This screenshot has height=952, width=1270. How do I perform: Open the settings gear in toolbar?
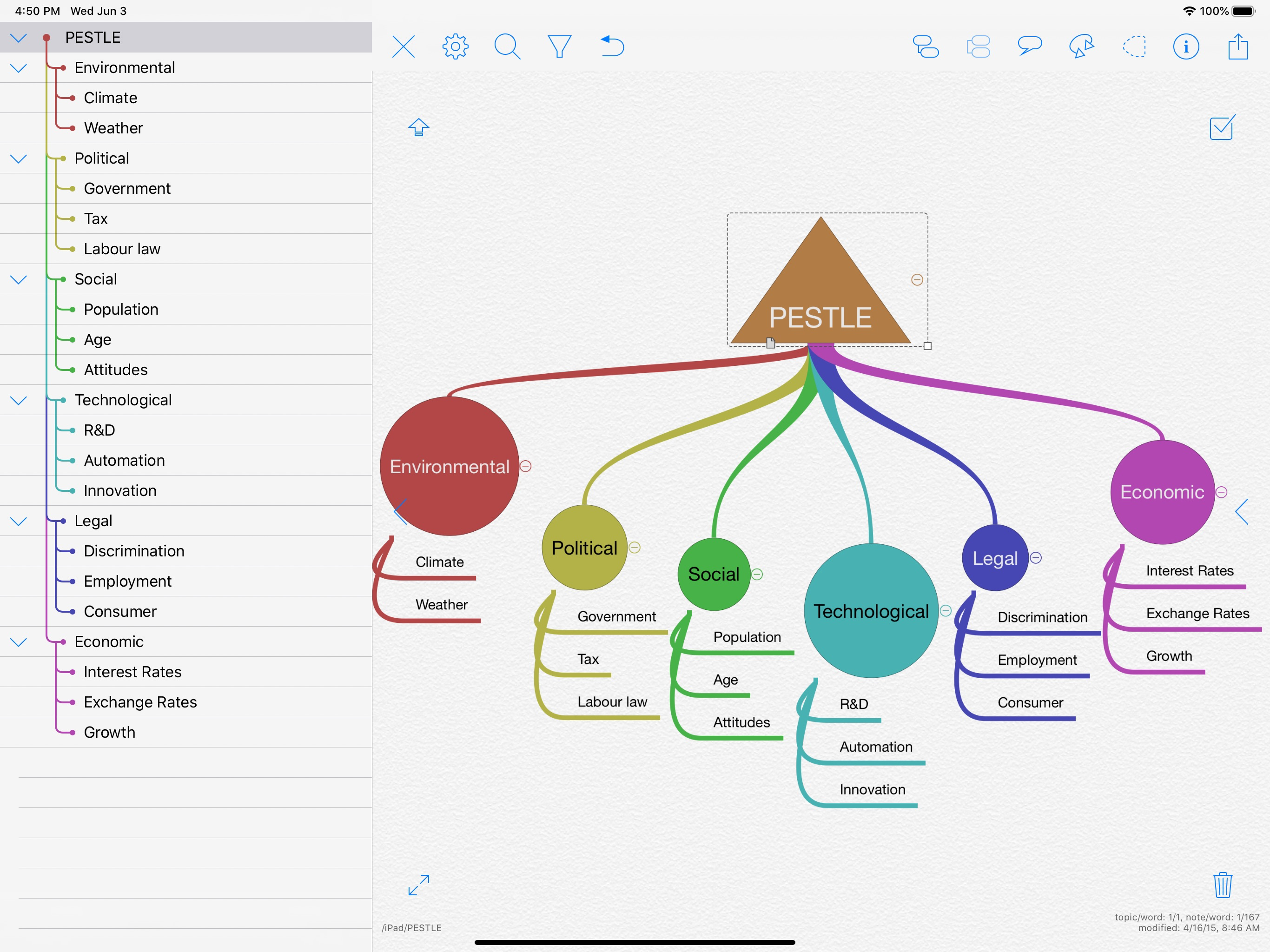[x=455, y=46]
